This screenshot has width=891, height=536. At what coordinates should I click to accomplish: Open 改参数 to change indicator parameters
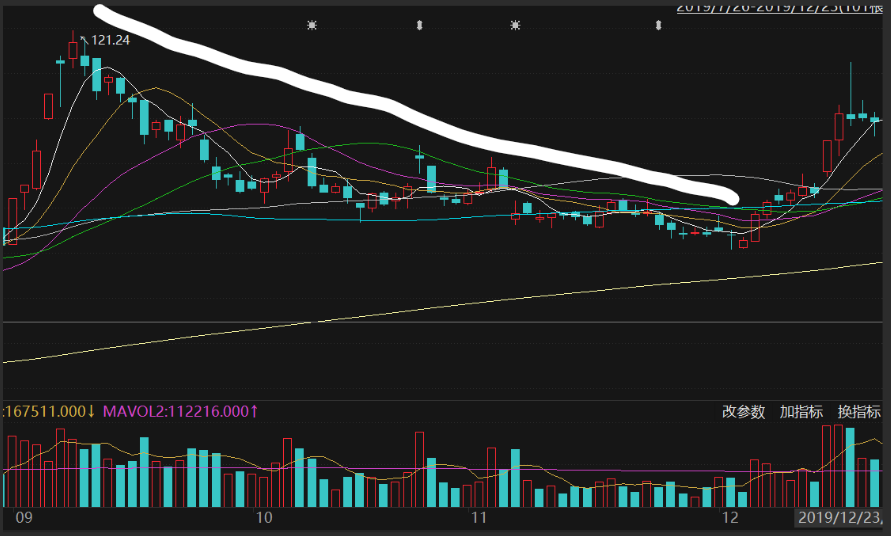(x=743, y=412)
